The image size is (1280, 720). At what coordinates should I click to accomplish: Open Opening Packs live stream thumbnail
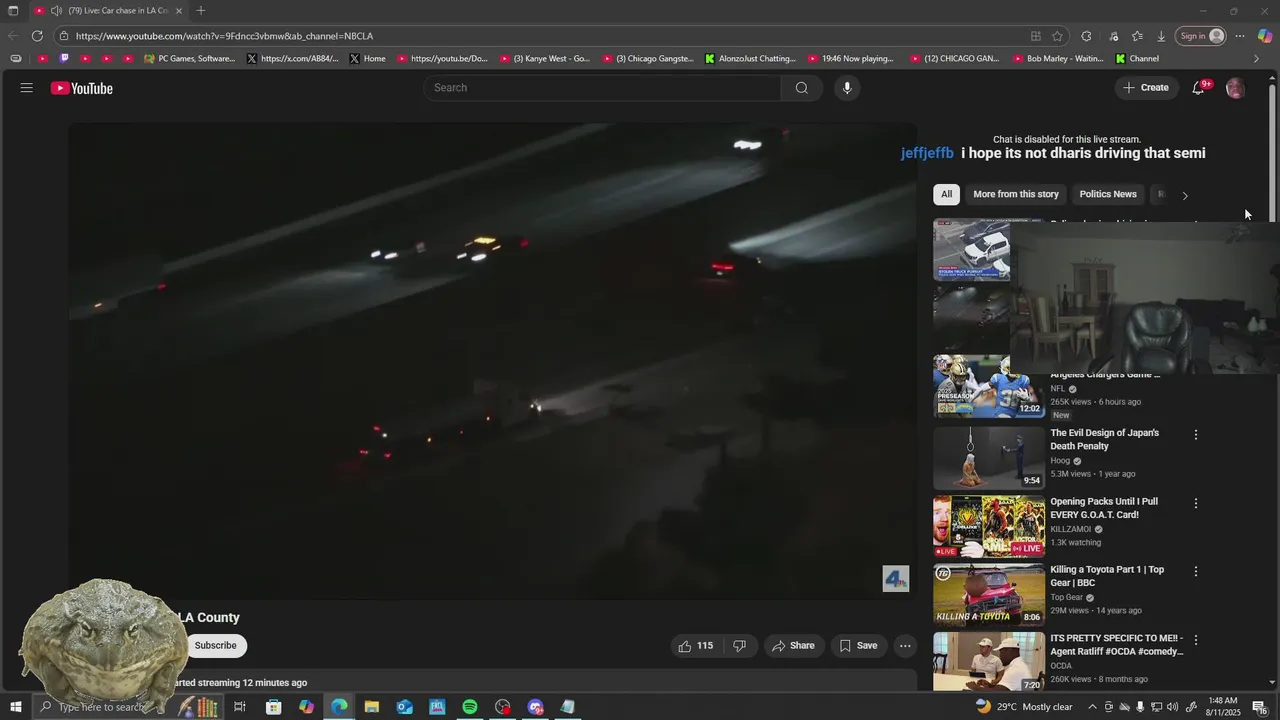pyautogui.click(x=988, y=526)
